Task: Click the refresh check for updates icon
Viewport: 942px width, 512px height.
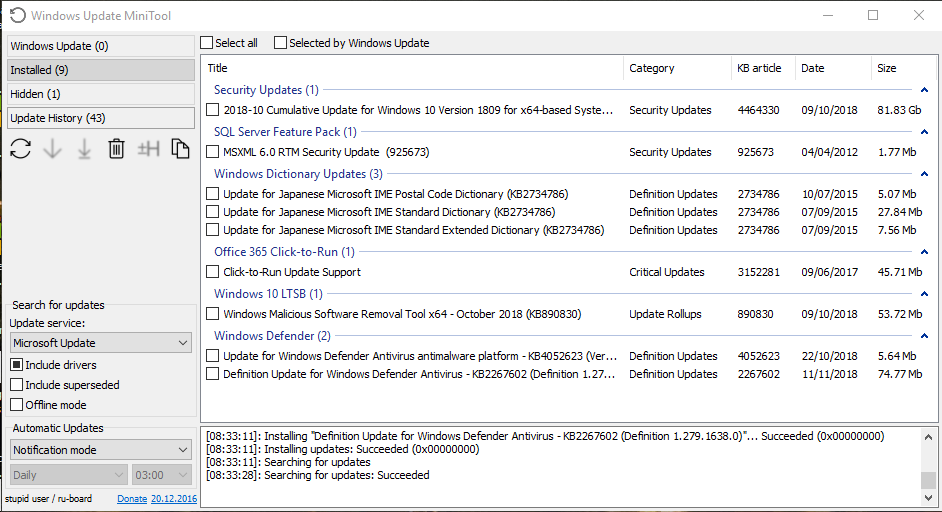Action: tap(20, 148)
